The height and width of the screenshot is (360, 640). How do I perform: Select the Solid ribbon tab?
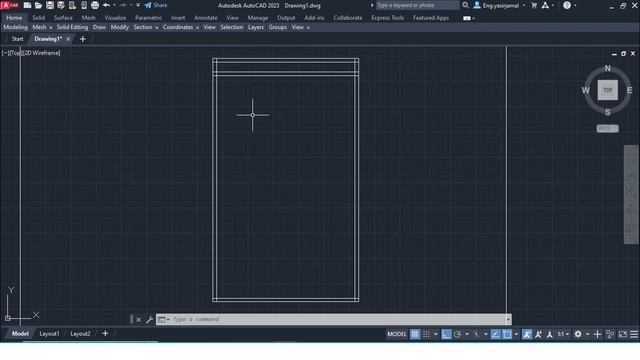39,18
